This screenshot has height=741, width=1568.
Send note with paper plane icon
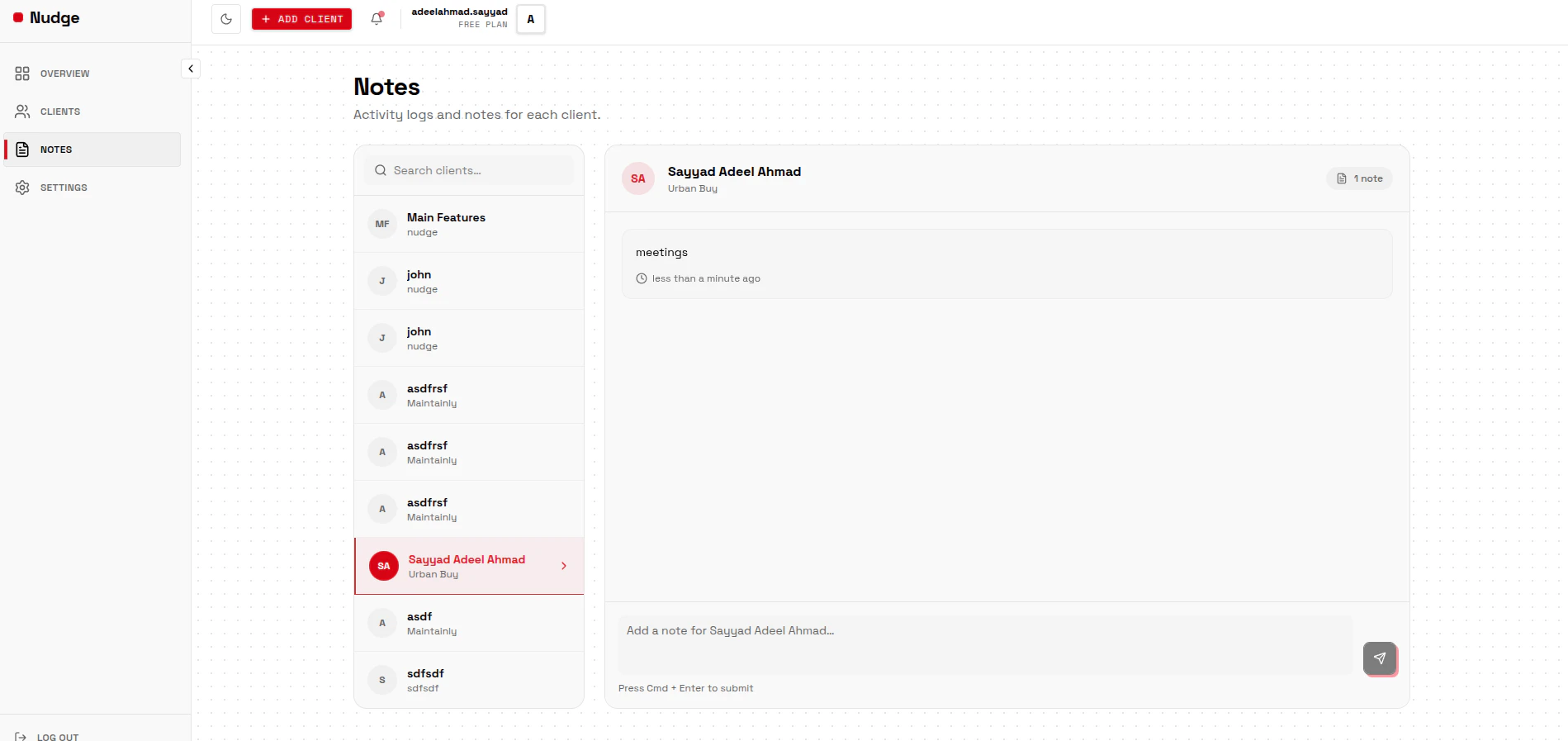coord(1380,658)
